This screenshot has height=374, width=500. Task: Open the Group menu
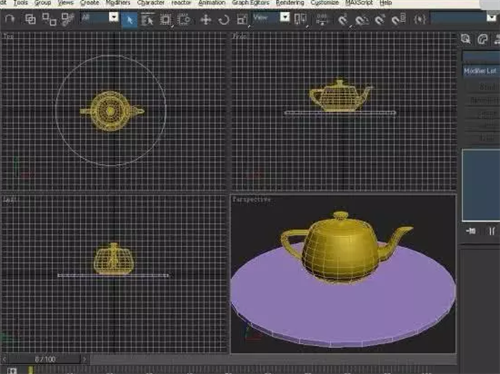(43, 3)
